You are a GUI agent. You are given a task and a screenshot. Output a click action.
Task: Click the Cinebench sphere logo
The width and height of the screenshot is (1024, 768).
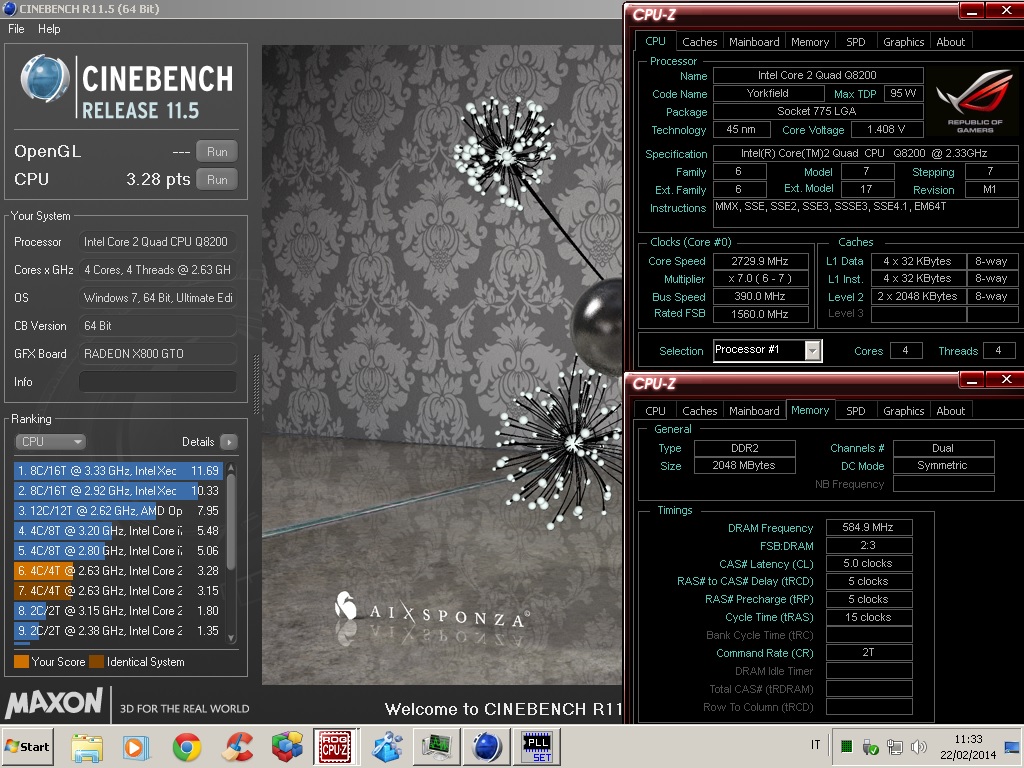(x=45, y=79)
